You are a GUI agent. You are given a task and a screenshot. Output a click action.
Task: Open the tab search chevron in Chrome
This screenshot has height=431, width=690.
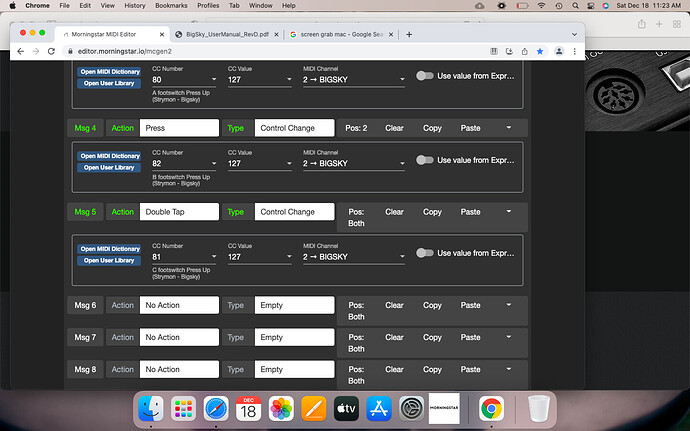click(574, 34)
